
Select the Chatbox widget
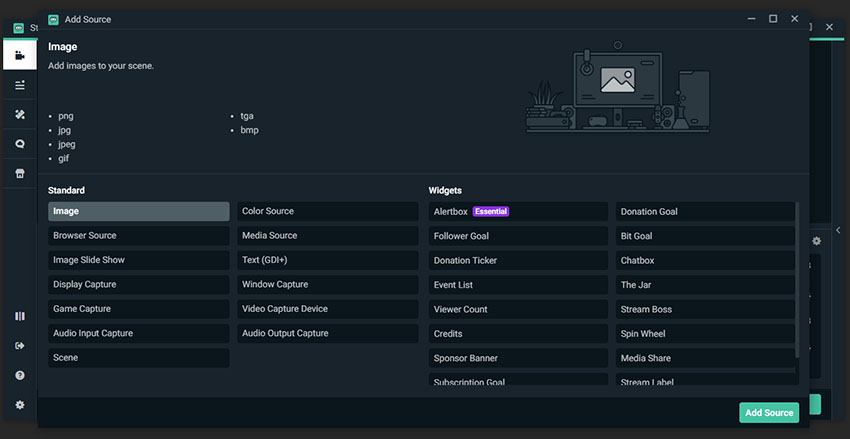[705, 260]
